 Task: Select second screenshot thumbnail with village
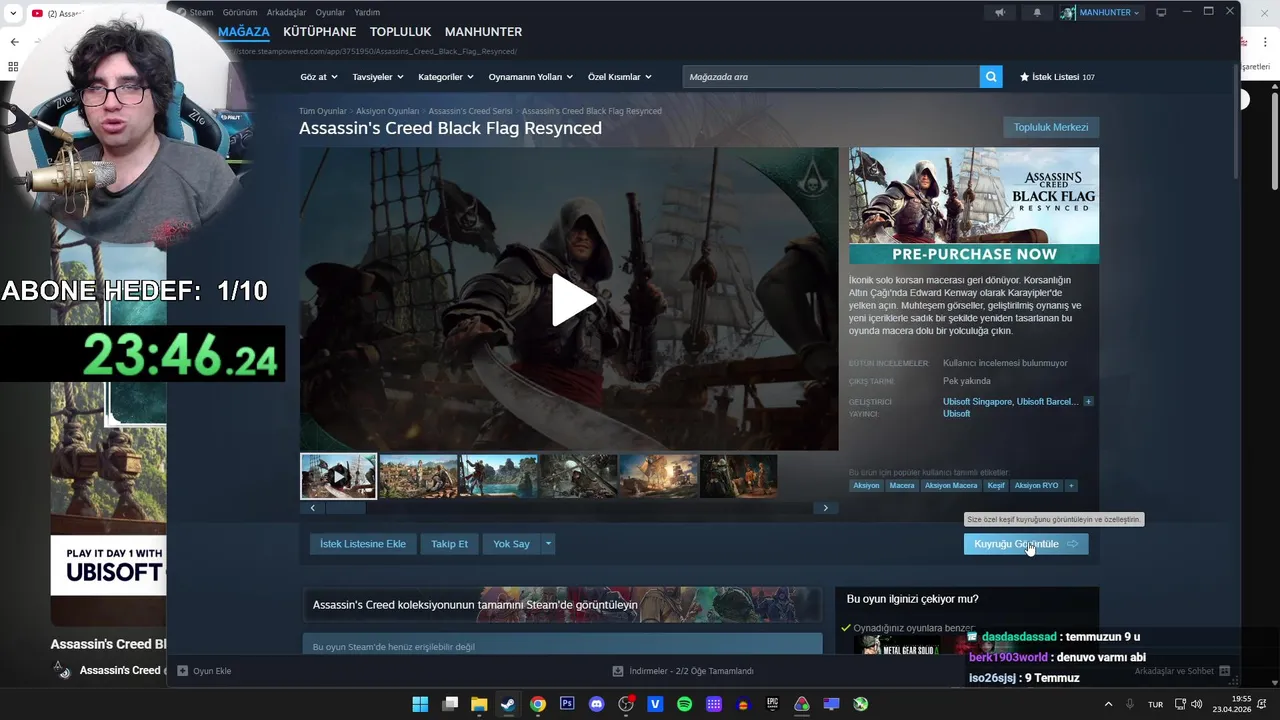418,477
